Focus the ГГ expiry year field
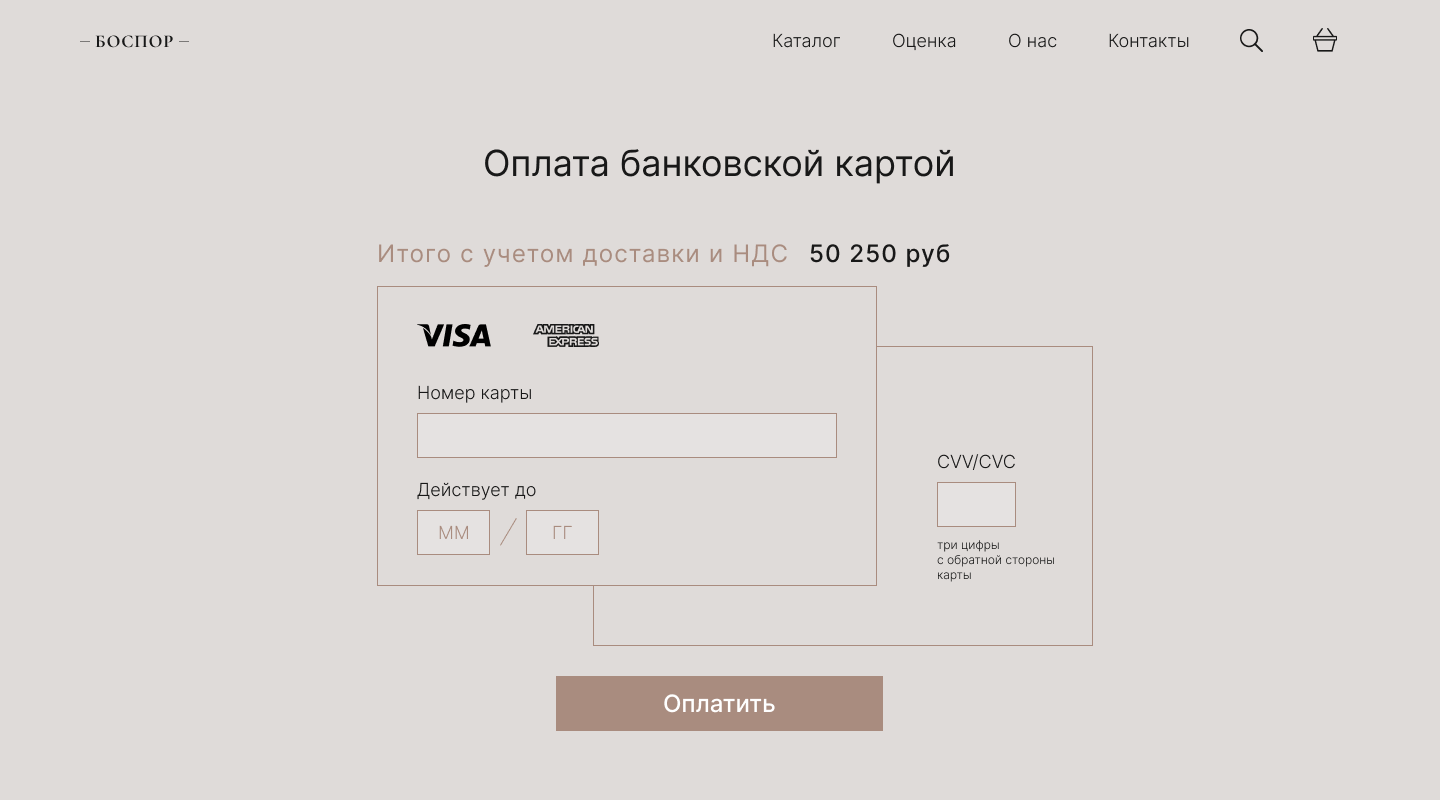 coord(562,532)
